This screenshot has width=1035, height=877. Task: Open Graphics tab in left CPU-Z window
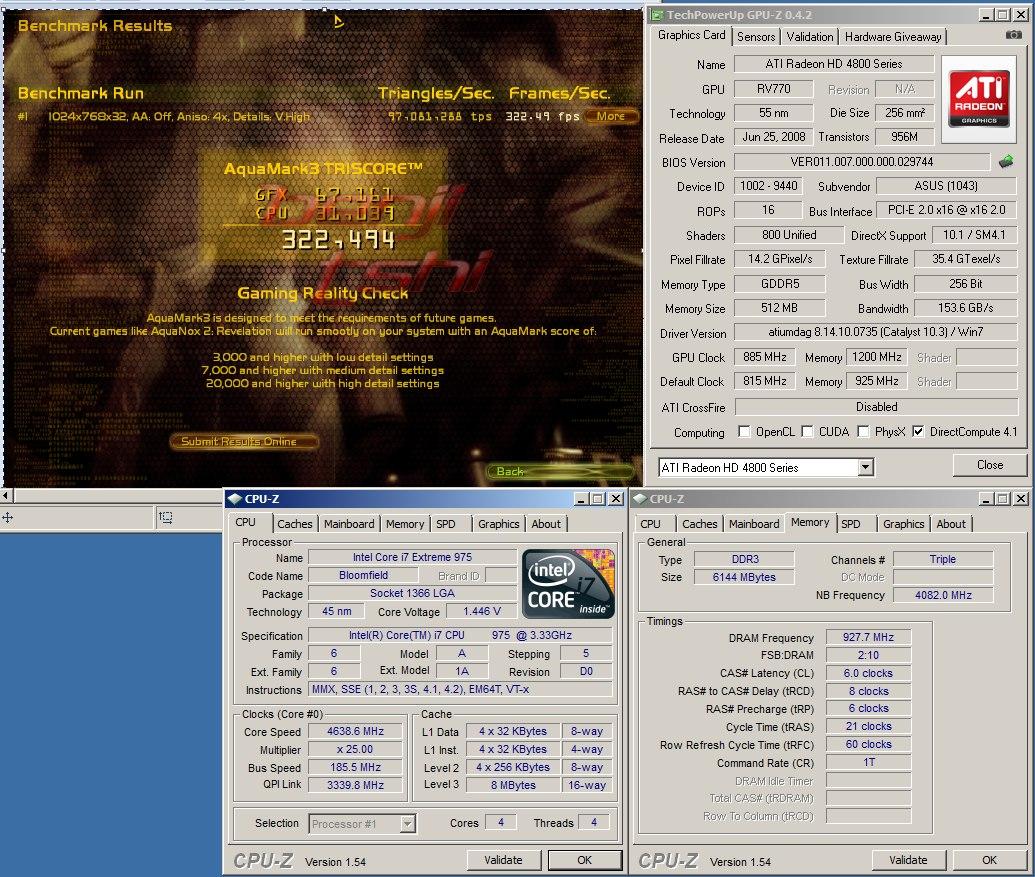point(498,524)
